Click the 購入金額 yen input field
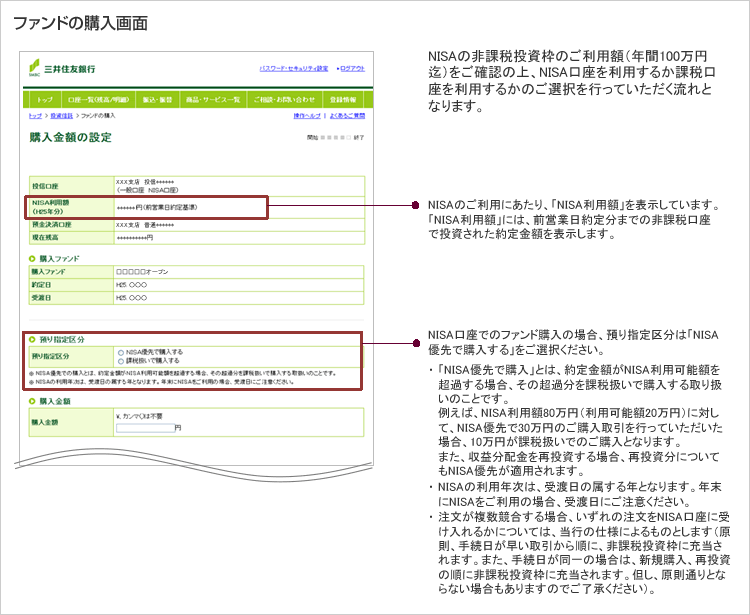Screen dimensions: 750x615 145,428
